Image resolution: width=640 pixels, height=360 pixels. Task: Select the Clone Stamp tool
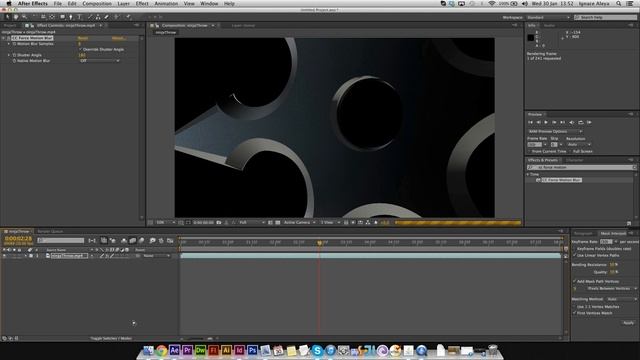pyautogui.click(x=98, y=17)
